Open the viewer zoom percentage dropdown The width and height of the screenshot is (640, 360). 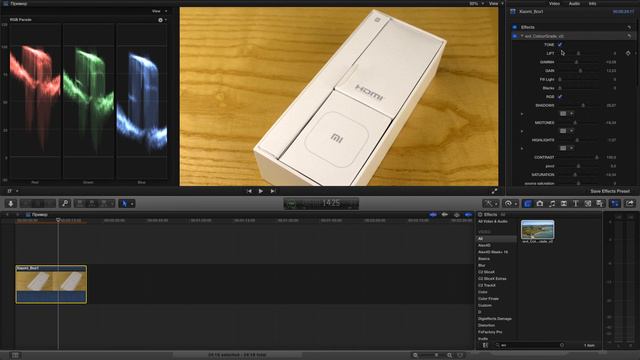coord(476,3)
